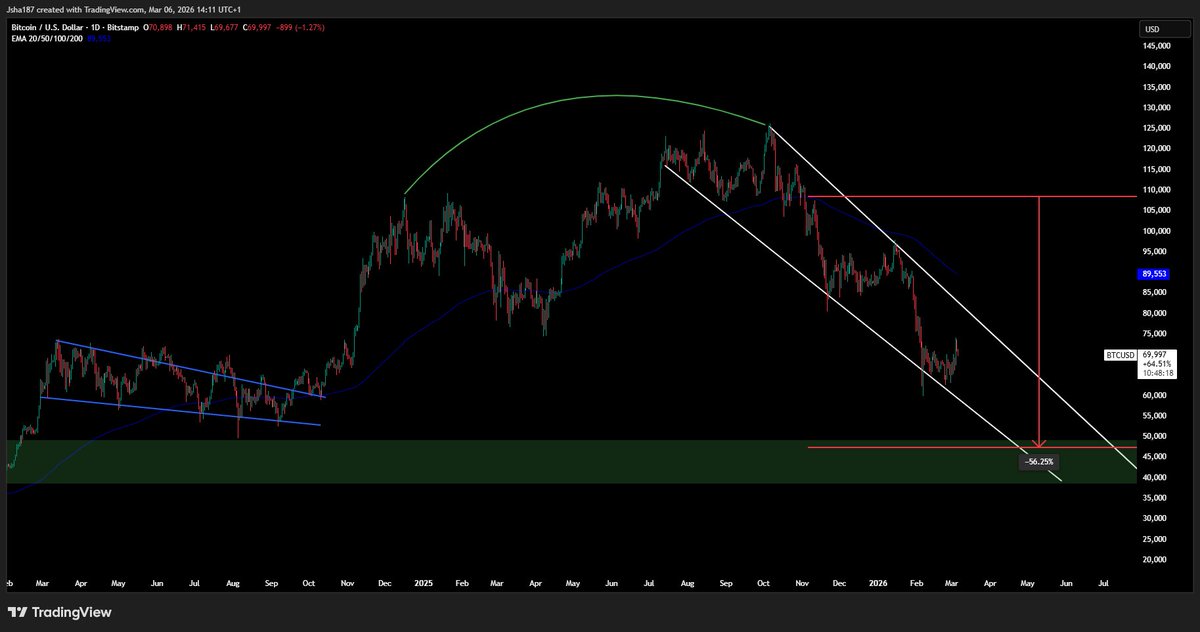Click the 110,000 price axis label

tap(1155, 190)
